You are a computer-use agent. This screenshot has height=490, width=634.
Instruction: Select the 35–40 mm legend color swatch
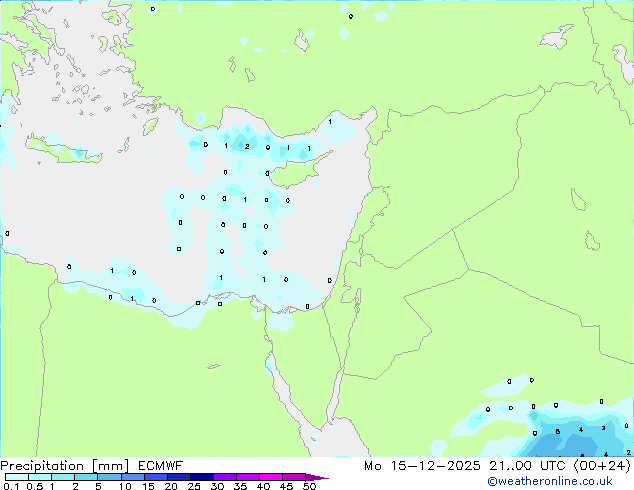[x=248, y=477]
